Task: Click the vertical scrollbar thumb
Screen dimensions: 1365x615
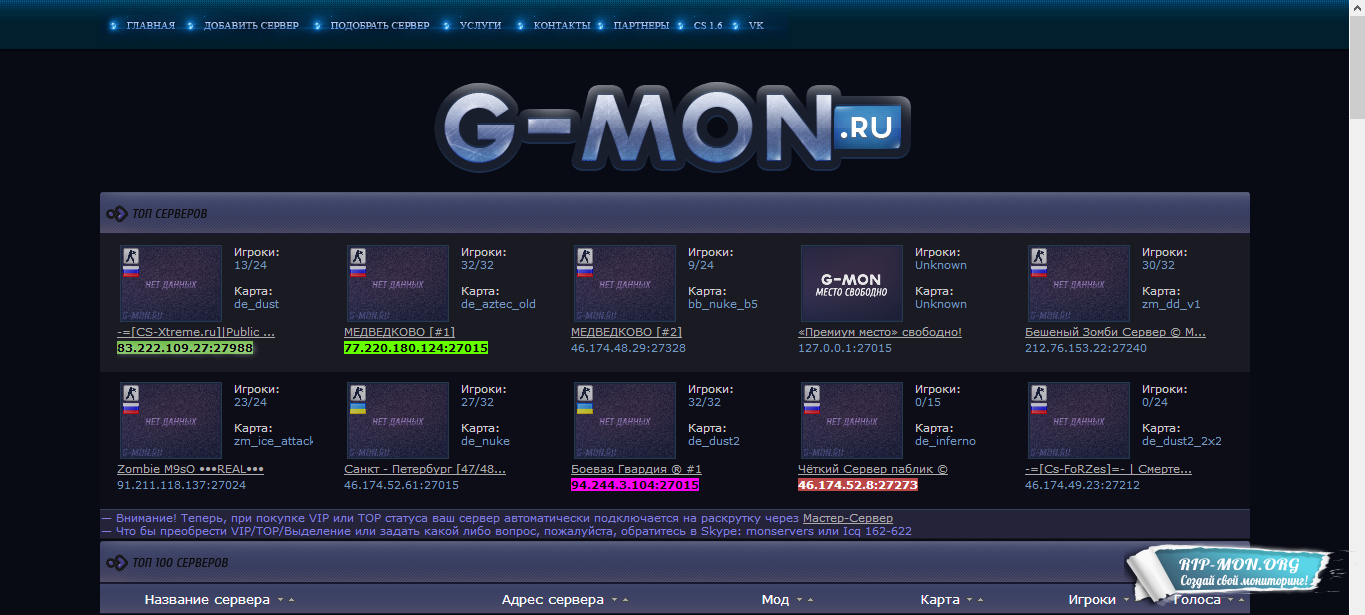Action: 1356,66
